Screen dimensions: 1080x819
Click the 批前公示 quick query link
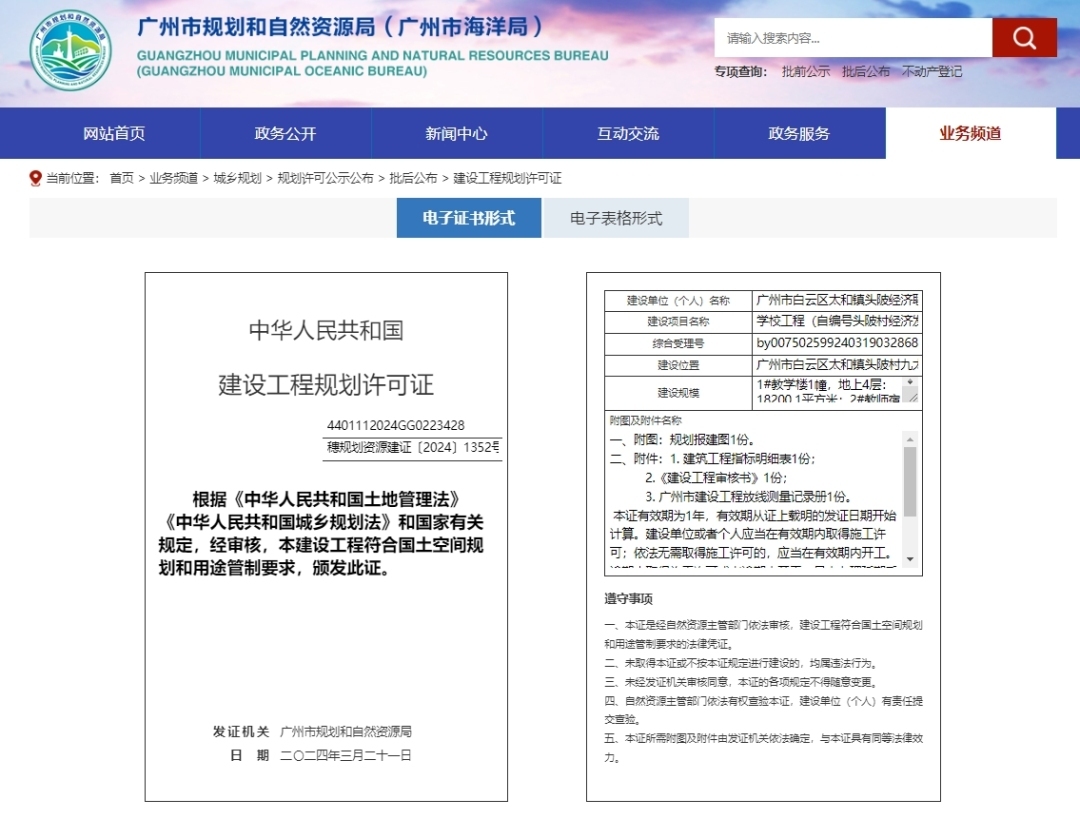(x=805, y=71)
